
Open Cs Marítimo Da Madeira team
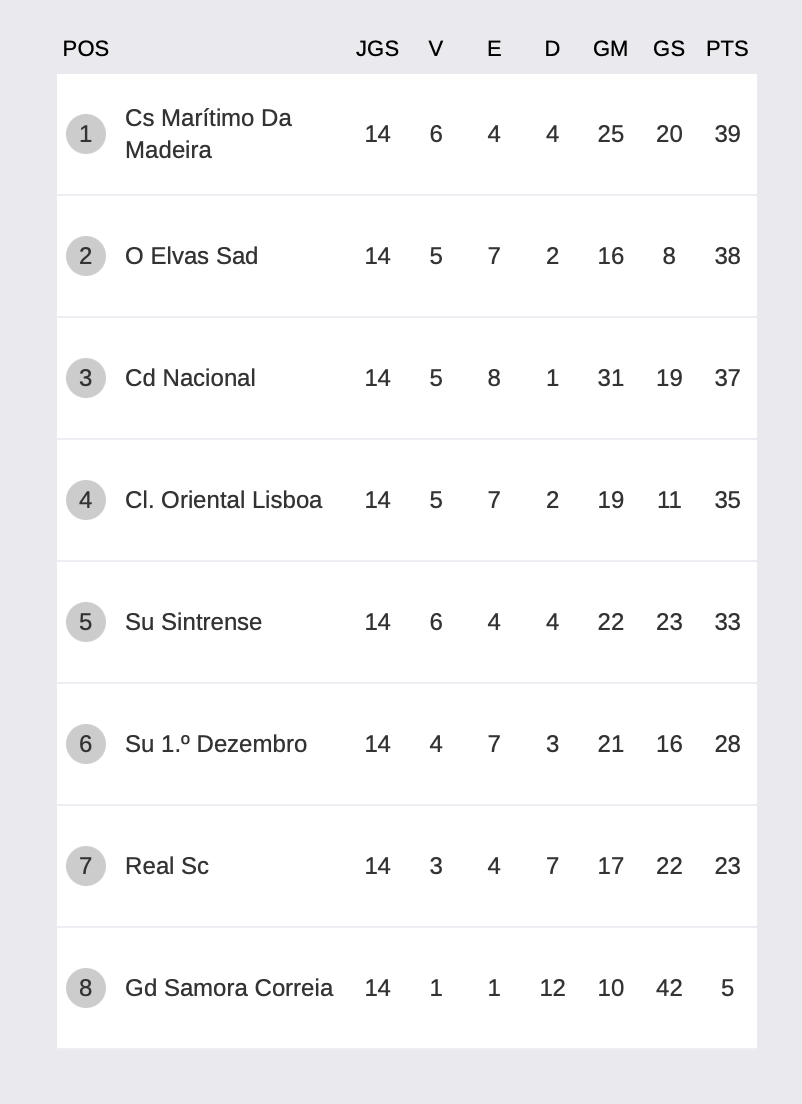[208, 134]
